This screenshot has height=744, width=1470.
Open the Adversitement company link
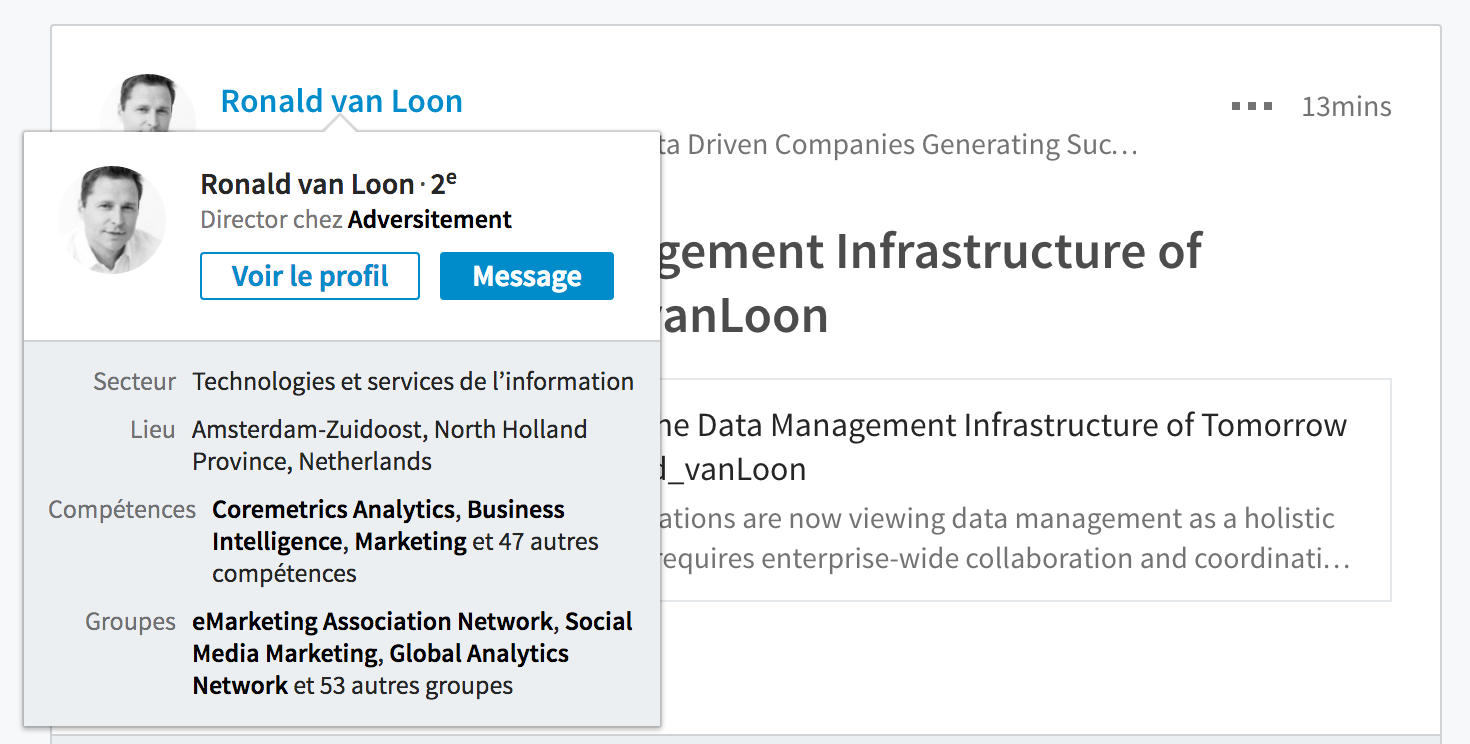(430, 219)
